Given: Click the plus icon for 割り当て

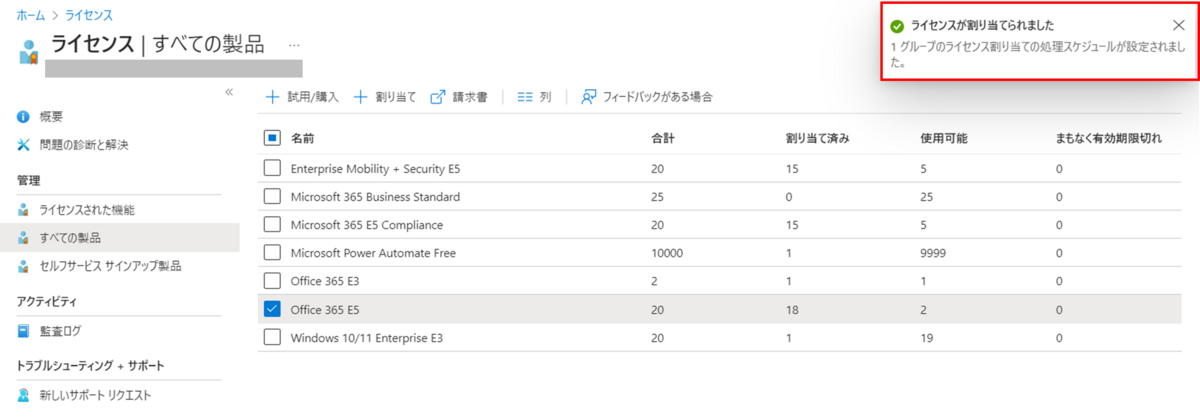Looking at the screenshot, I should pyautogui.click(x=361, y=97).
